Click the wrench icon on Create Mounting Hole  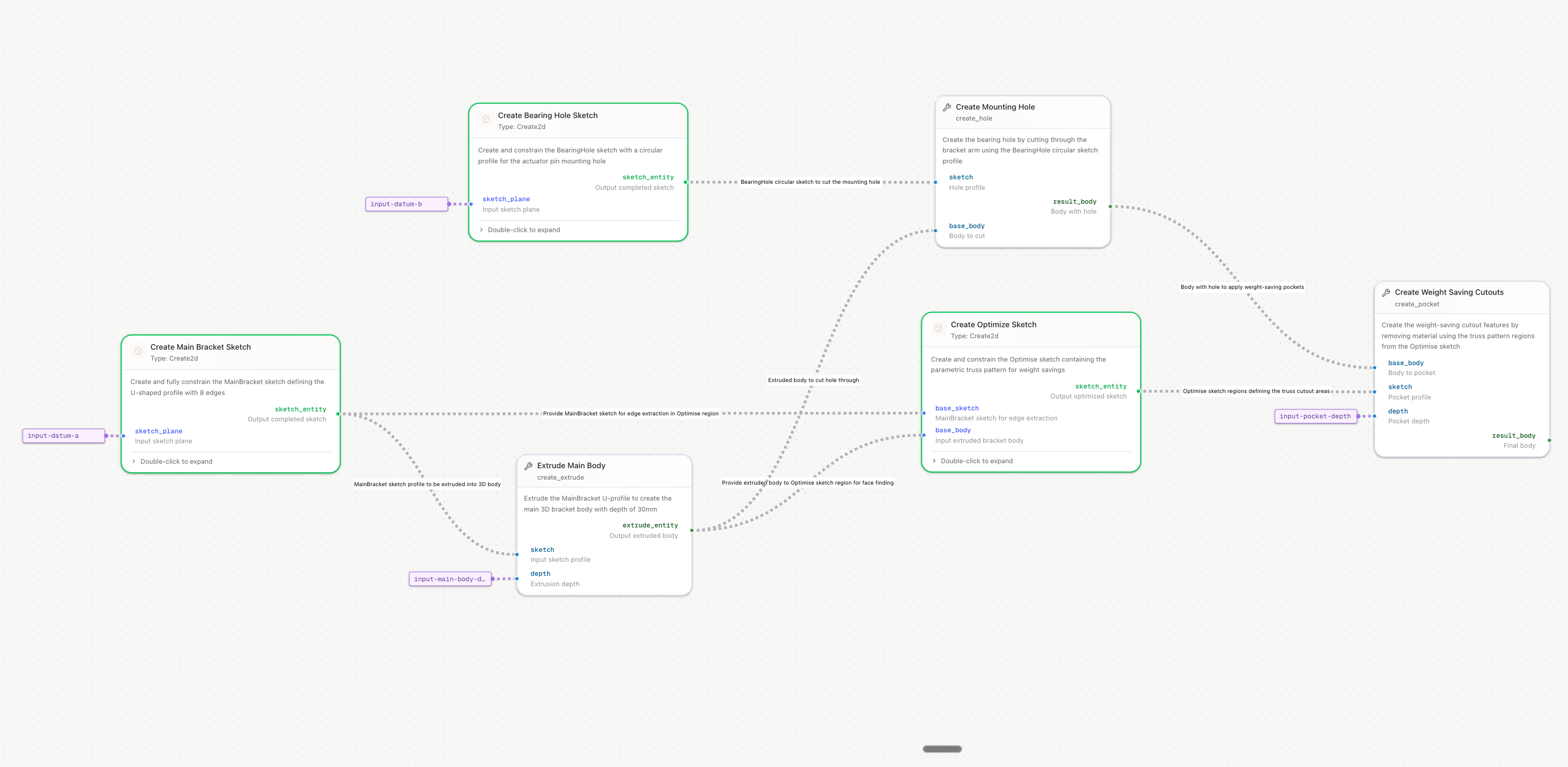click(x=947, y=107)
